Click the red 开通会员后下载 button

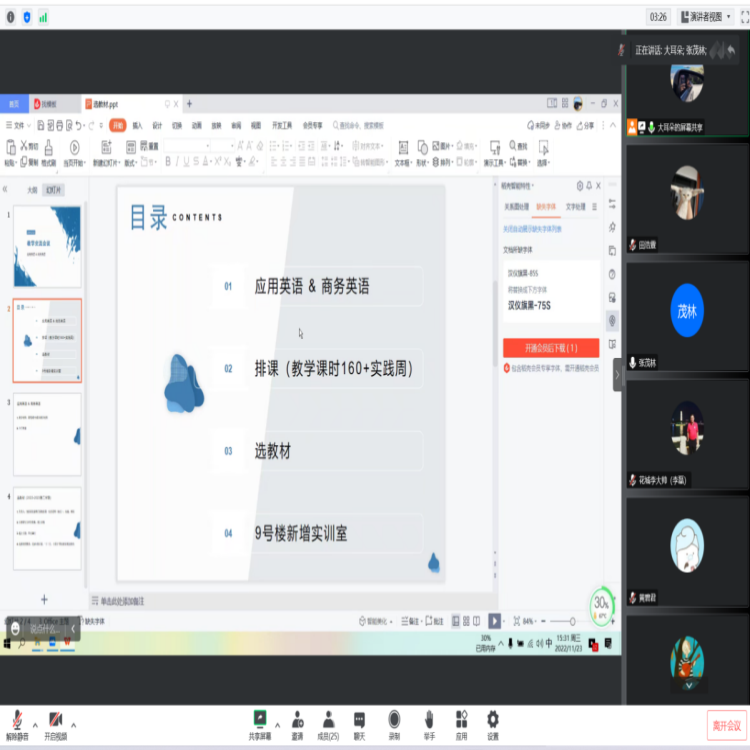[551, 348]
